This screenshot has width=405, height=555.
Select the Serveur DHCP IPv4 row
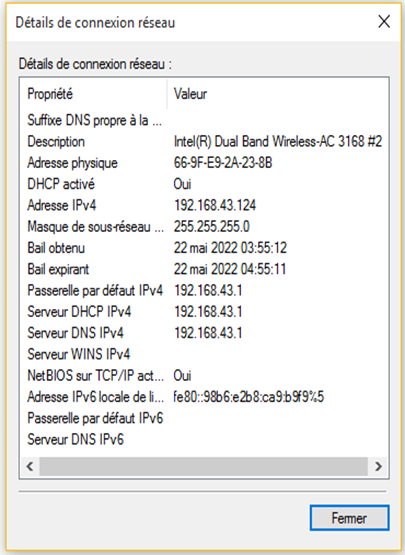(x=205, y=311)
